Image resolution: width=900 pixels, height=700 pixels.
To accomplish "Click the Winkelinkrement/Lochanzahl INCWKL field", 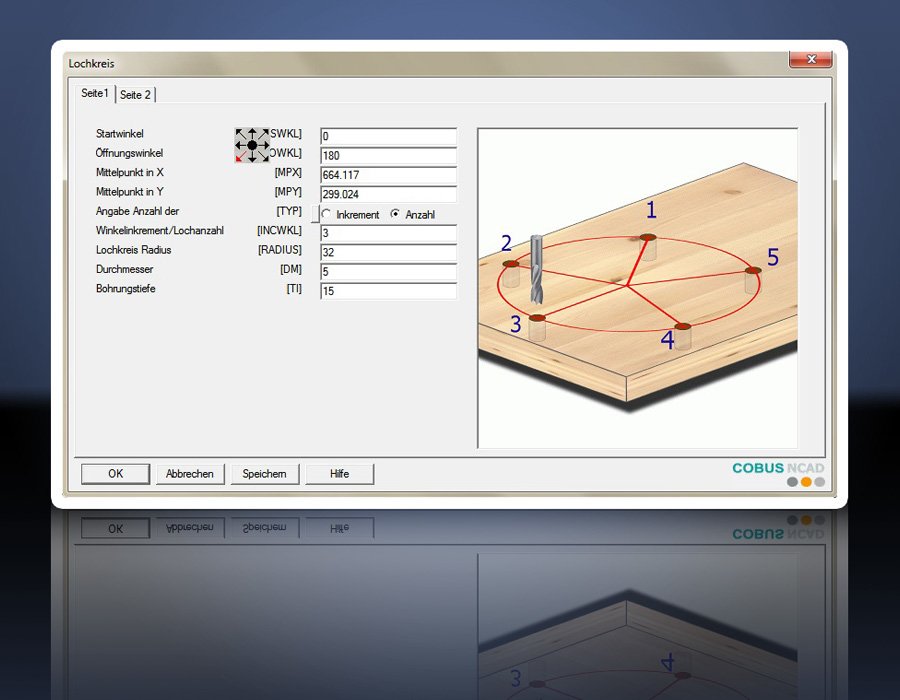I will 389,233.
